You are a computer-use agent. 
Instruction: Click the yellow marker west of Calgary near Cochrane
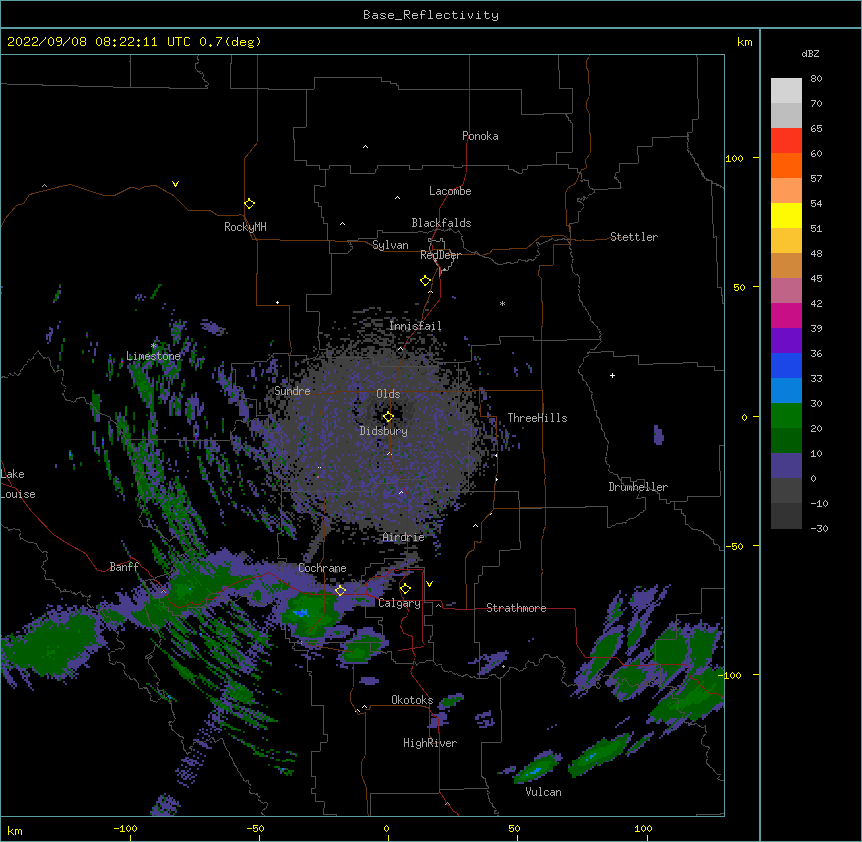(x=340, y=590)
